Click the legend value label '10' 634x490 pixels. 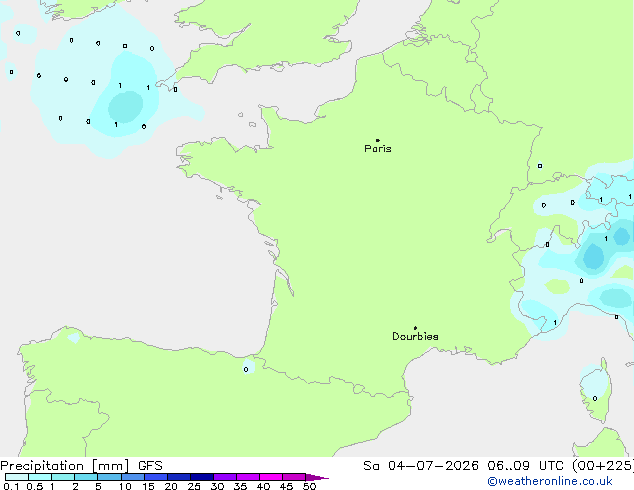pos(125,486)
